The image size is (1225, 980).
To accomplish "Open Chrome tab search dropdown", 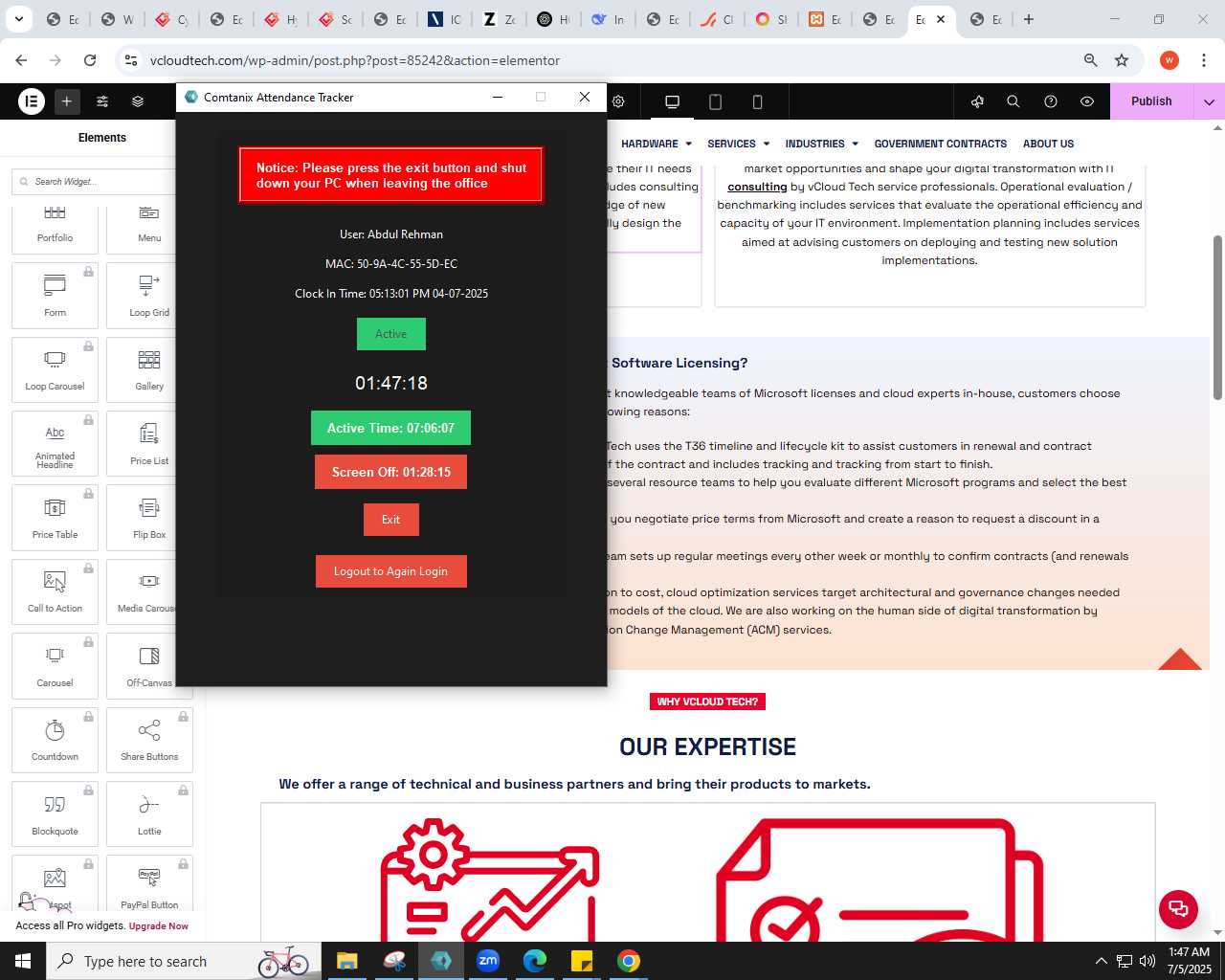I will point(19,19).
